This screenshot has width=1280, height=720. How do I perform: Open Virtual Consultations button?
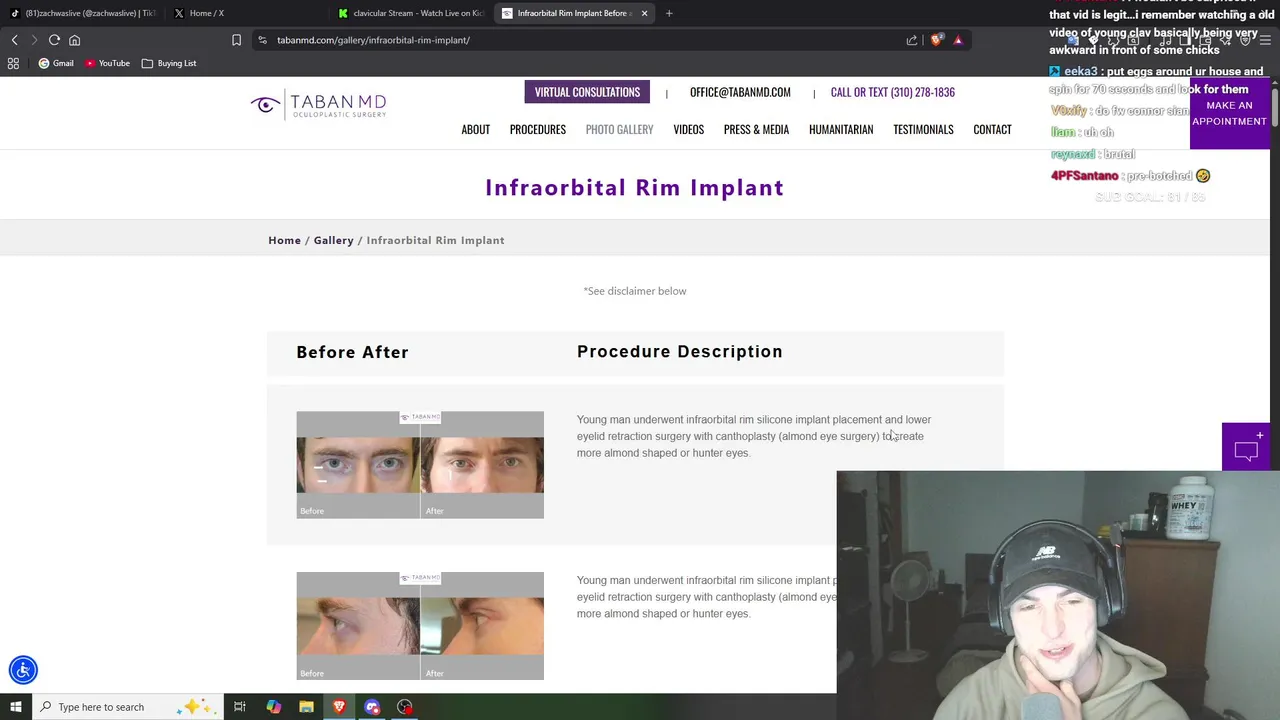point(587,92)
